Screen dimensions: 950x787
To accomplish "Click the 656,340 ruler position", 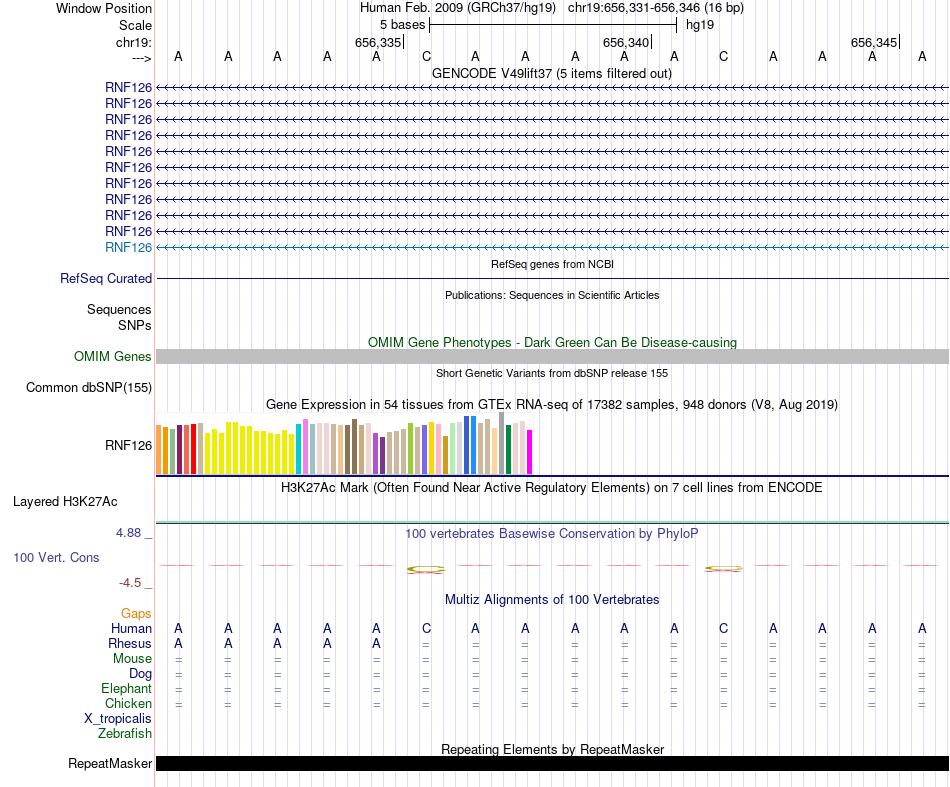I will [626, 42].
